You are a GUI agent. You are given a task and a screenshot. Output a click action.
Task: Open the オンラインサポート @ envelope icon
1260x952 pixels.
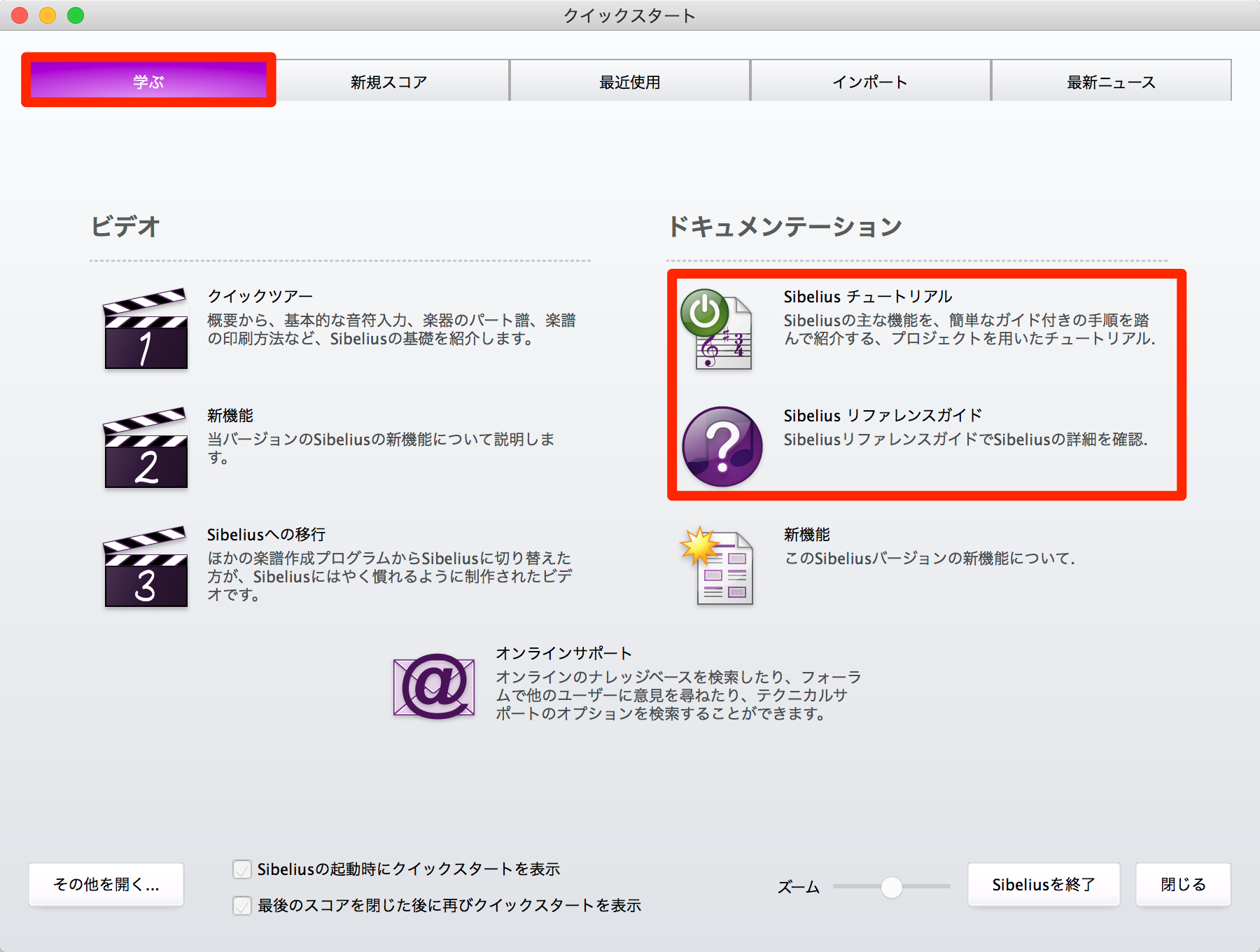pyautogui.click(x=434, y=686)
